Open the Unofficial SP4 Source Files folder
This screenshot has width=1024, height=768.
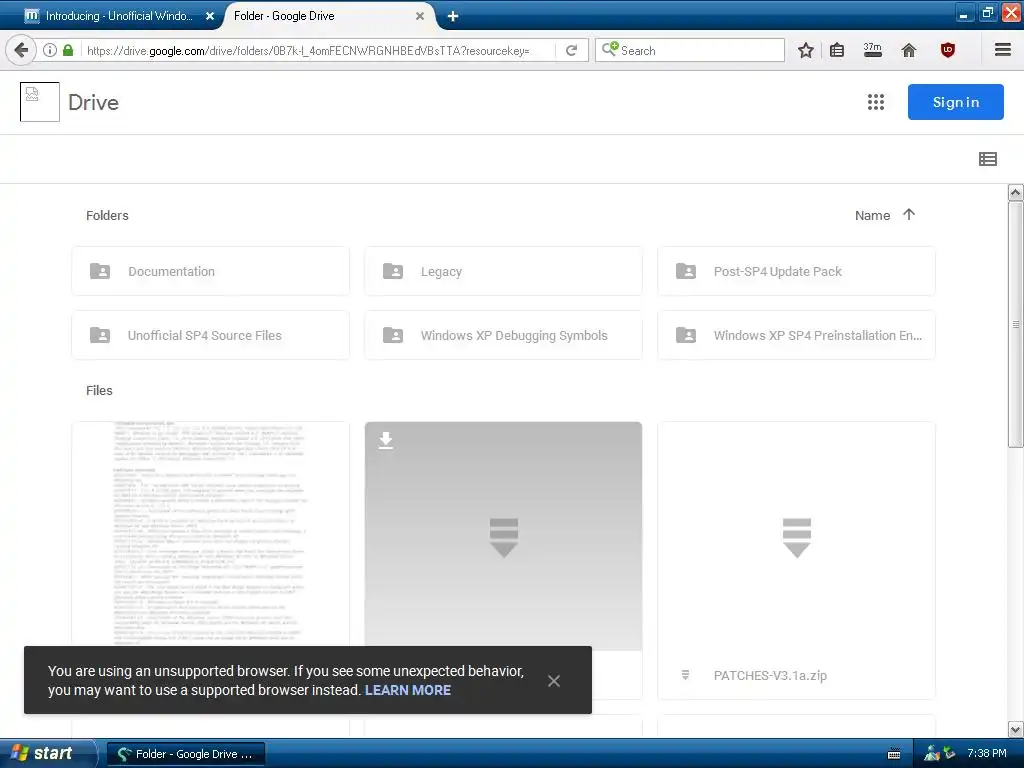210,335
